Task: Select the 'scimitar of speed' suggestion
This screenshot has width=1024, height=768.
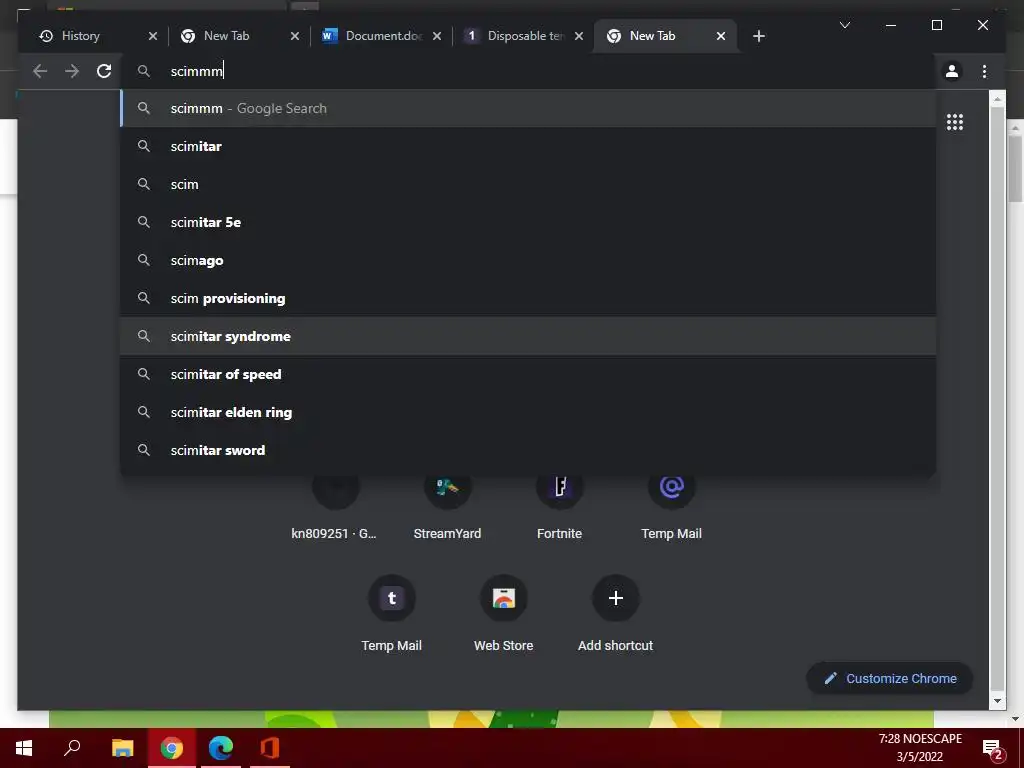Action: [528, 374]
